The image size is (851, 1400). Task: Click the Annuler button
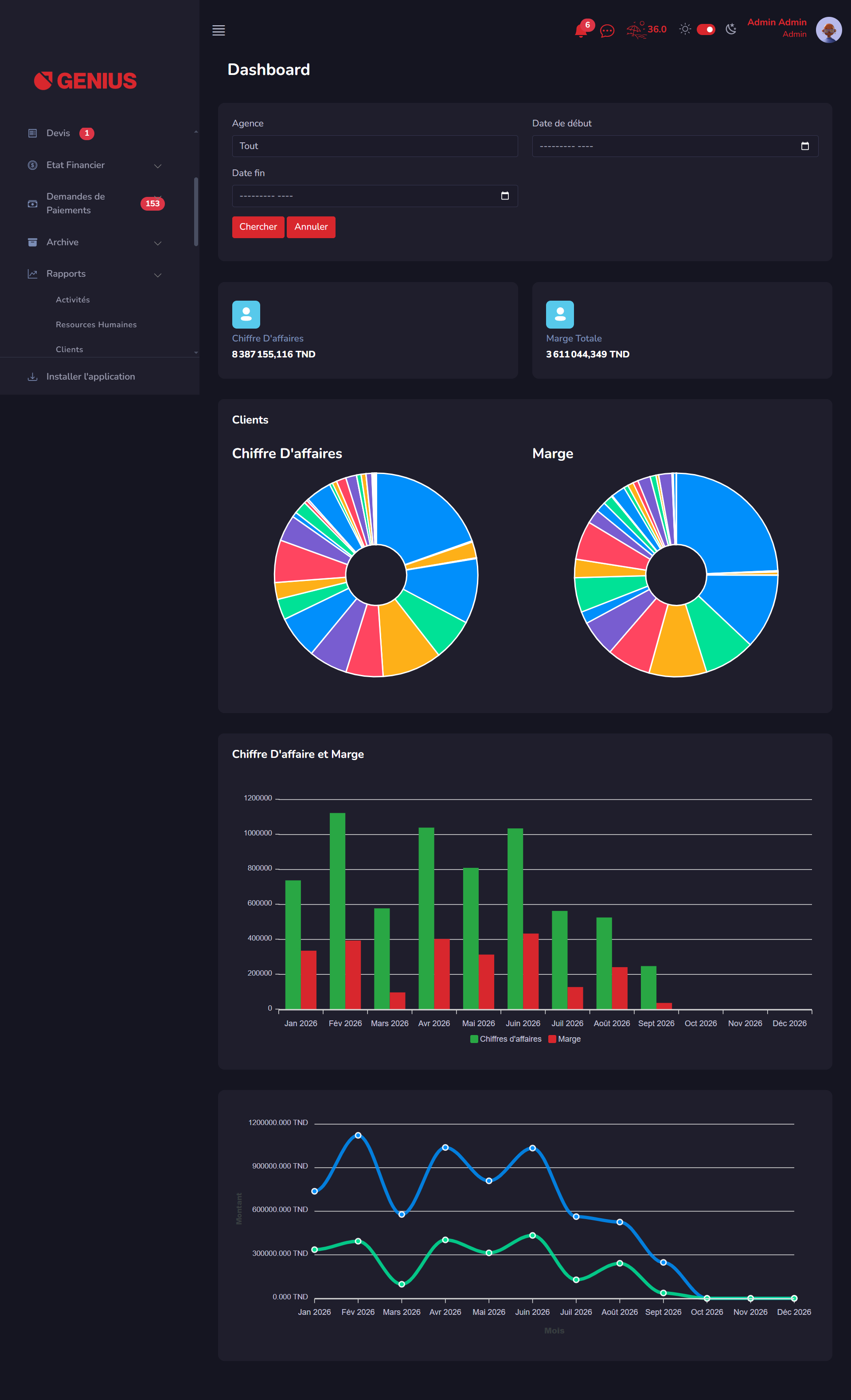[x=311, y=227]
